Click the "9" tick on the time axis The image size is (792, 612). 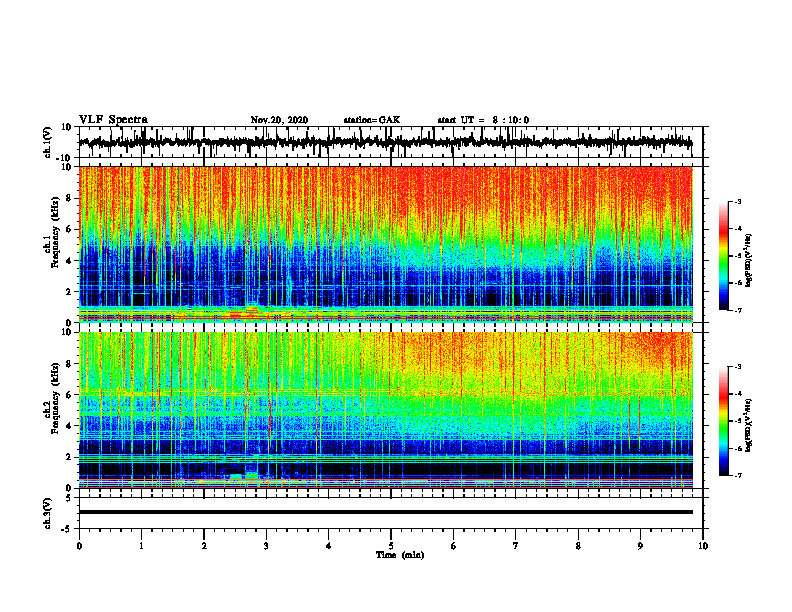tap(640, 546)
